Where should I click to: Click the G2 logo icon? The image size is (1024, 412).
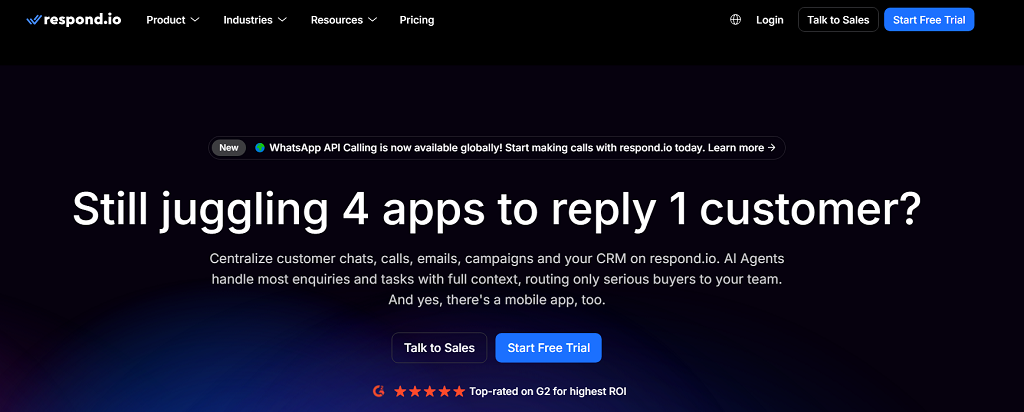(x=379, y=391)
